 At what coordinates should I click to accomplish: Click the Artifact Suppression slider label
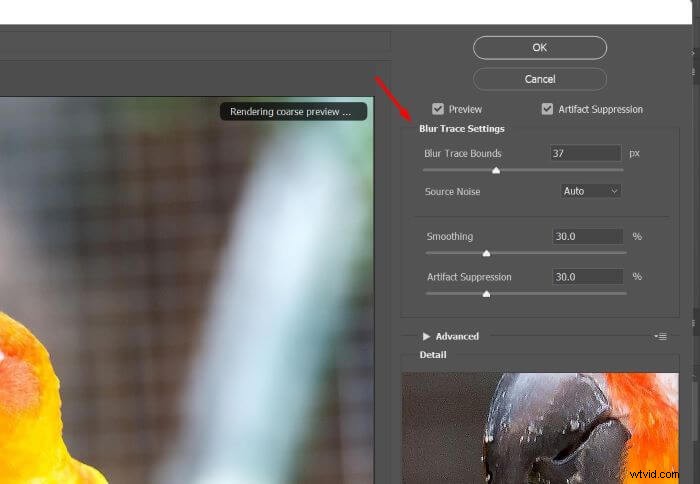469,277
